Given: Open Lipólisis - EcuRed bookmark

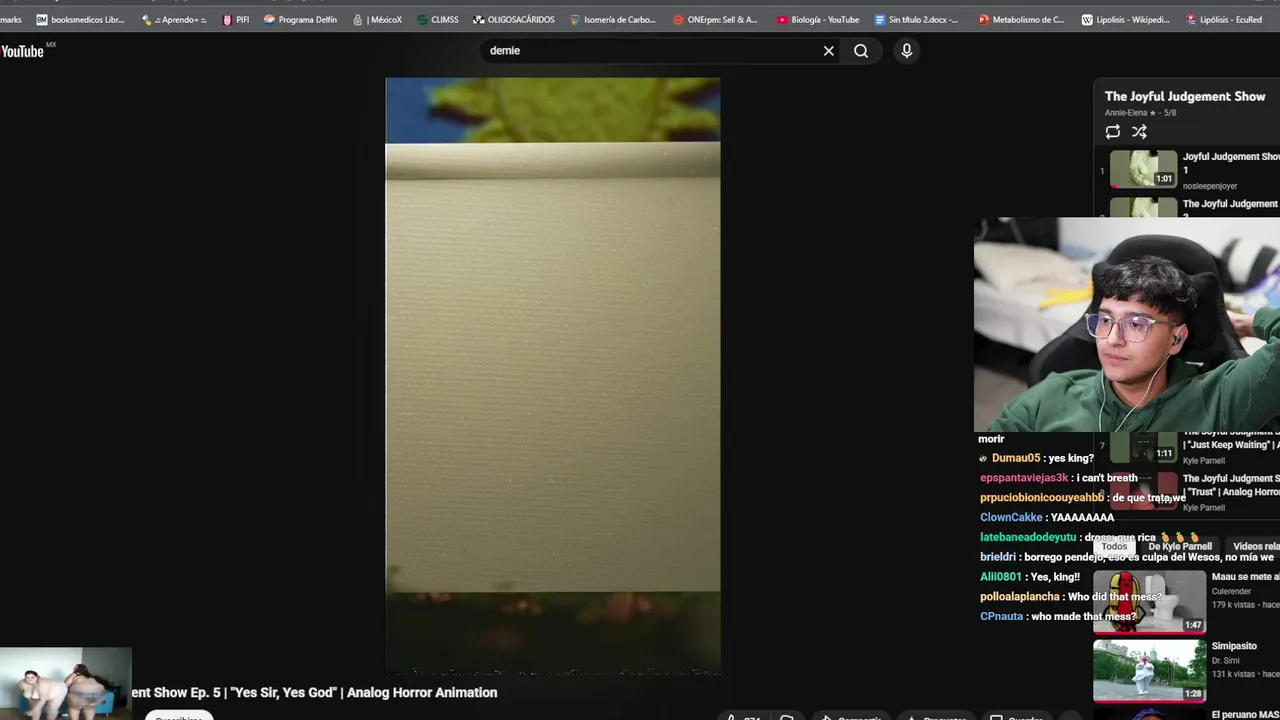Looking at the screenshot, I should click(1224, 19).
